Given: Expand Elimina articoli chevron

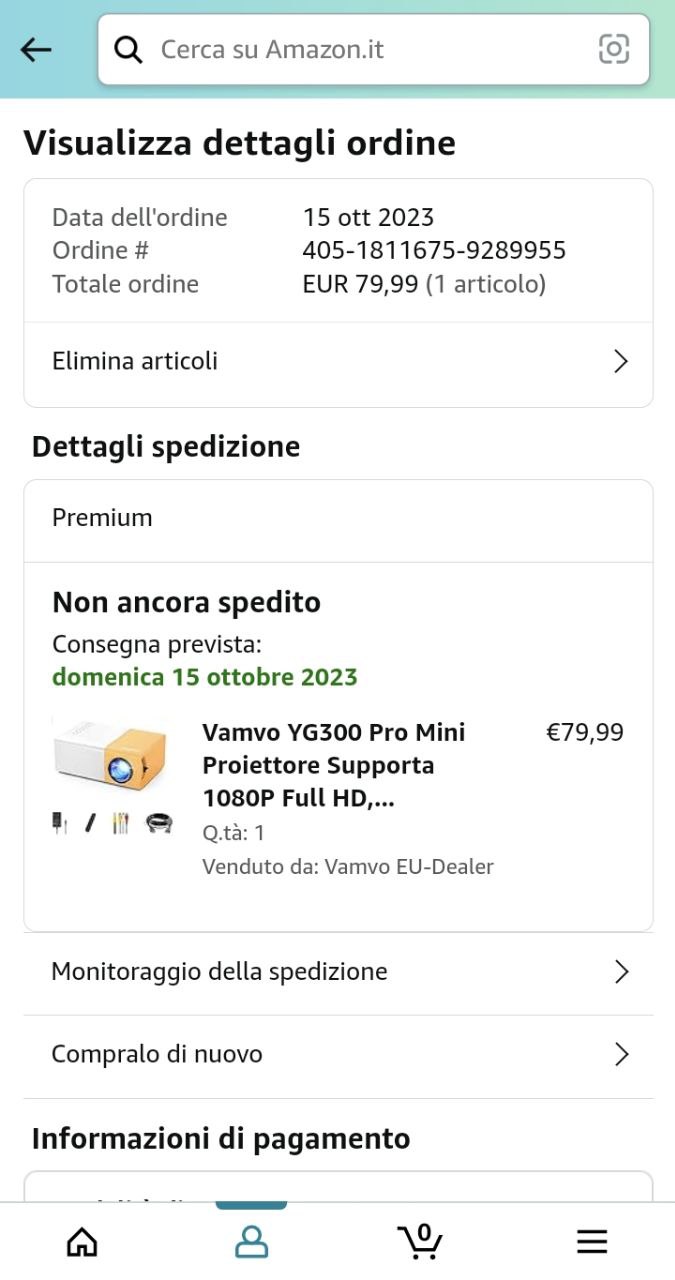Looking at the screenshot, I should (620, 361).
